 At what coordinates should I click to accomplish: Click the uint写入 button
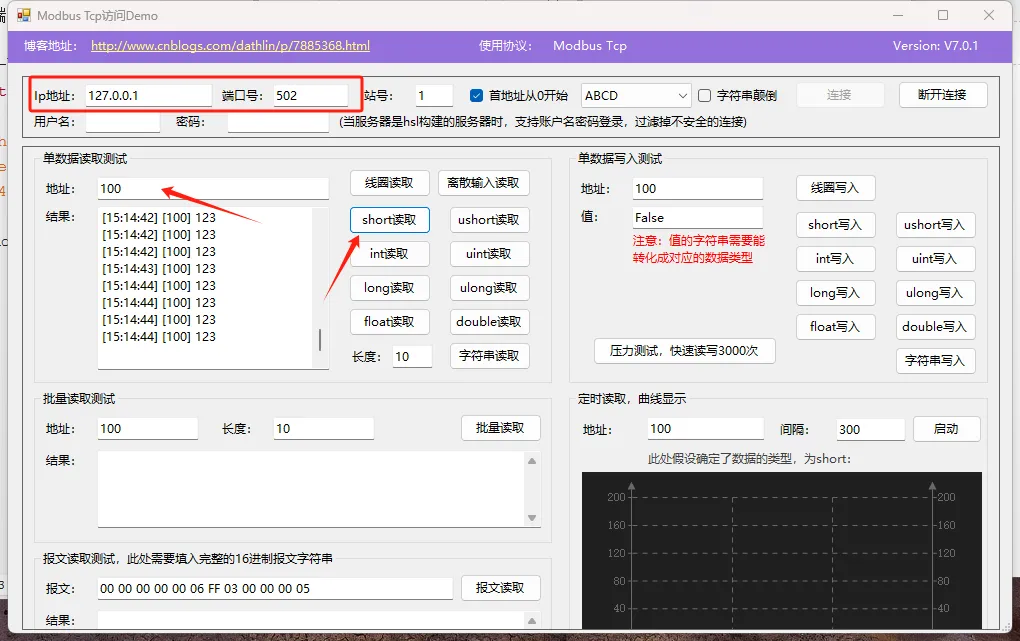935,259
